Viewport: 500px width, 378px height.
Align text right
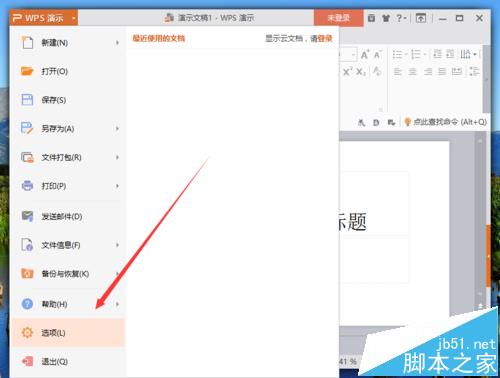point(428,71)
